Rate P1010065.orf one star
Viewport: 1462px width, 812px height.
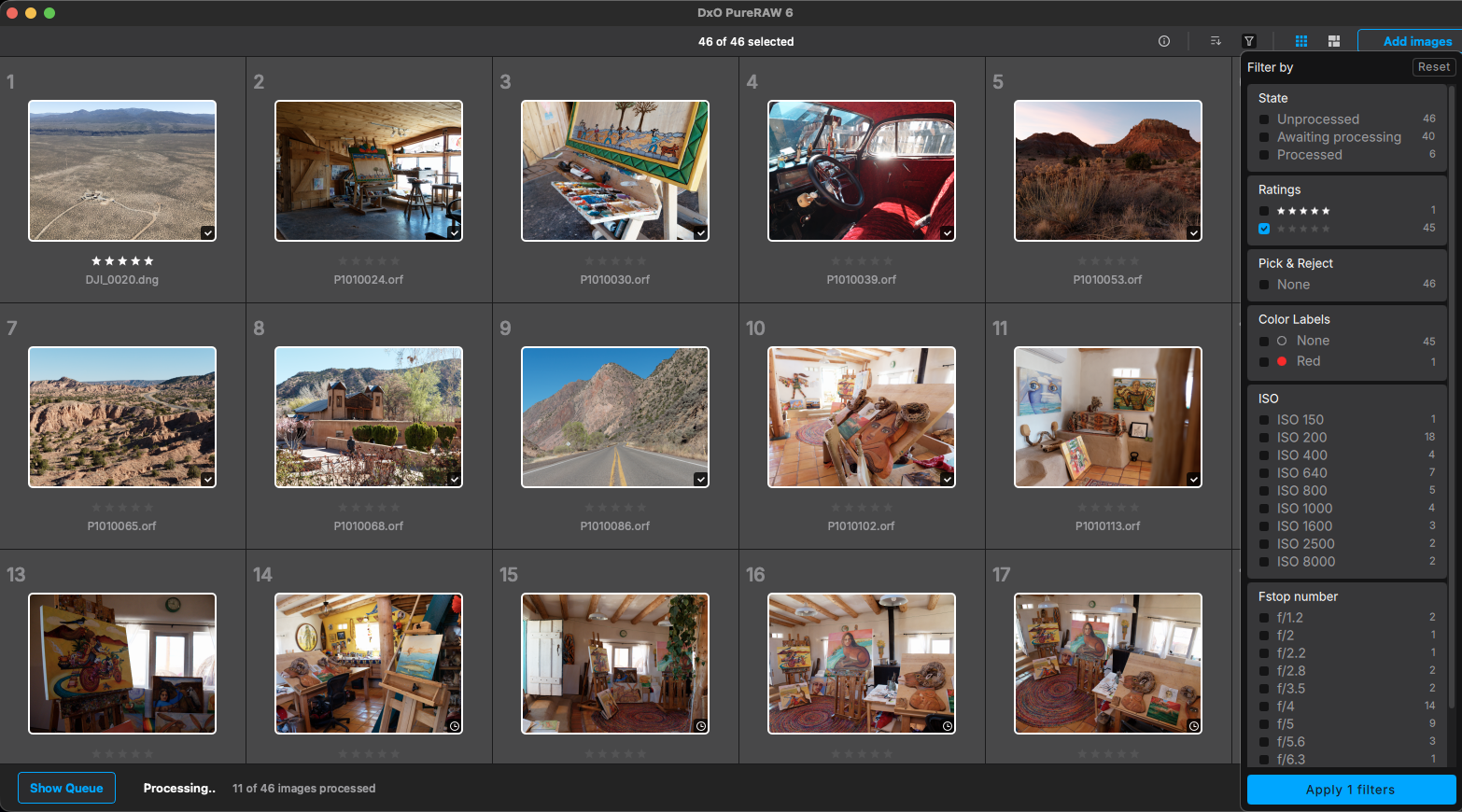[x=97, y=507]
